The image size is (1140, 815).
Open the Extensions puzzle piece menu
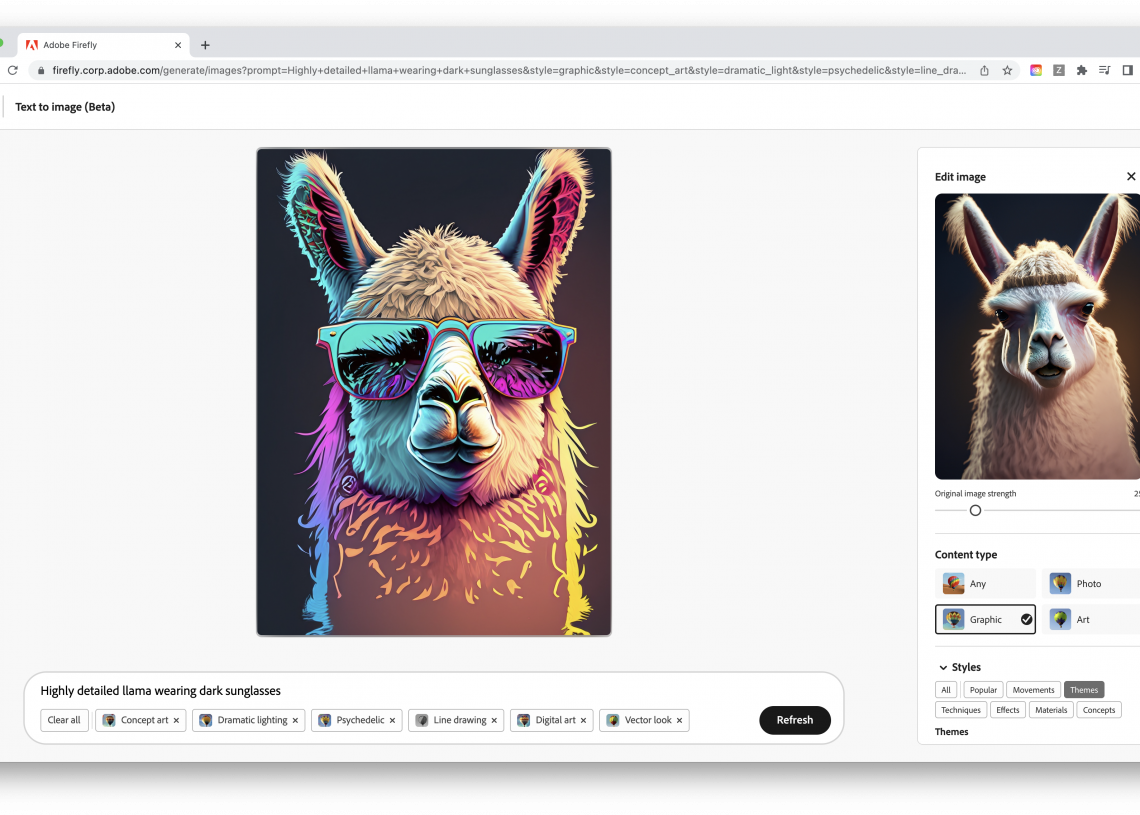pos(1082,71)
